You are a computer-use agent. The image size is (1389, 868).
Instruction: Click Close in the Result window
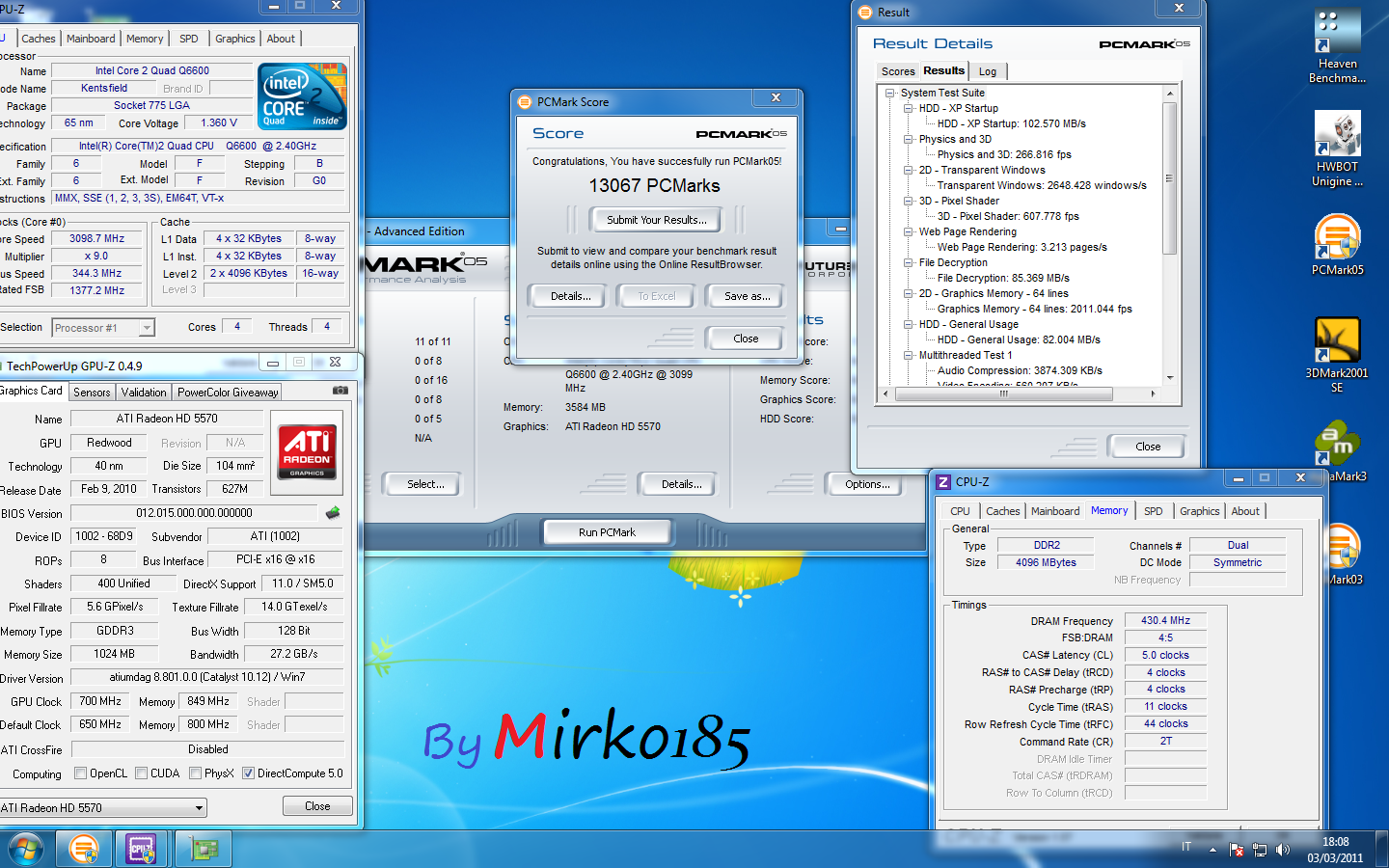1148,447
